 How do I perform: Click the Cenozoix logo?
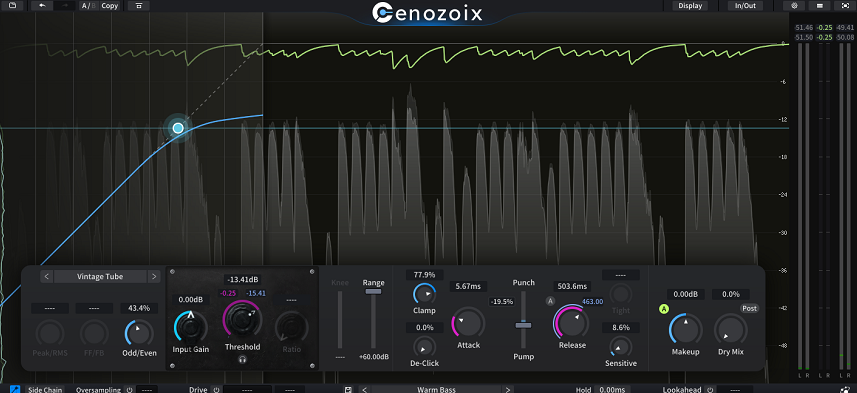point(427,13)
